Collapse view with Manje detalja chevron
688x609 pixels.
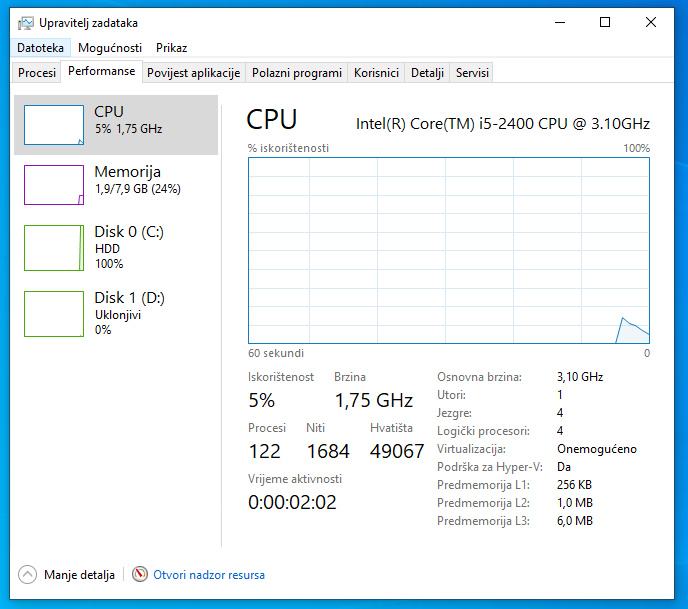point(28,575)
